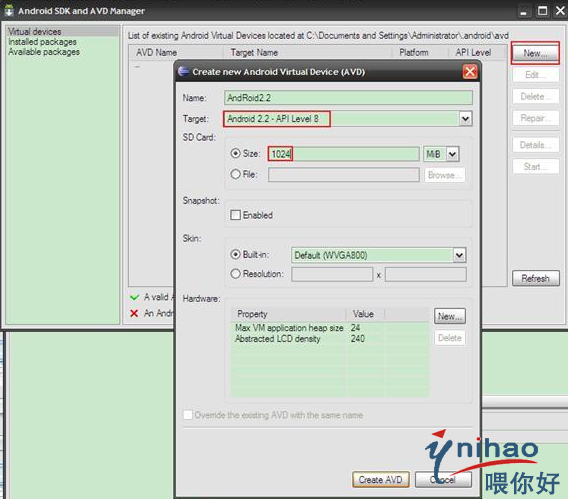Click the Value column header
Image resolution: width=569 pixels, height=499 pixels.
pos(365,314)
